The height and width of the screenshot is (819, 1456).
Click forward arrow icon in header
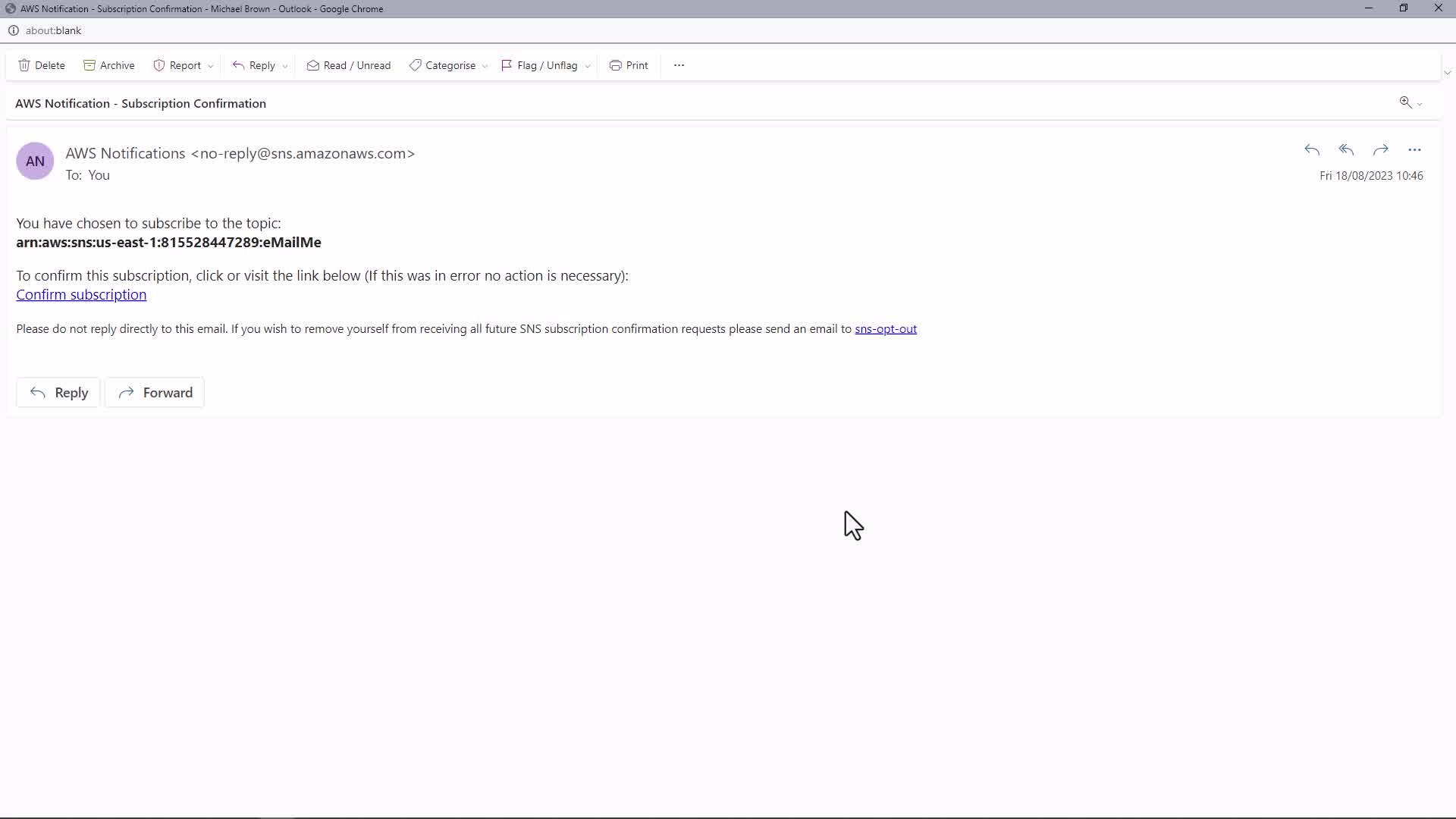click(x=1380, y=149)
